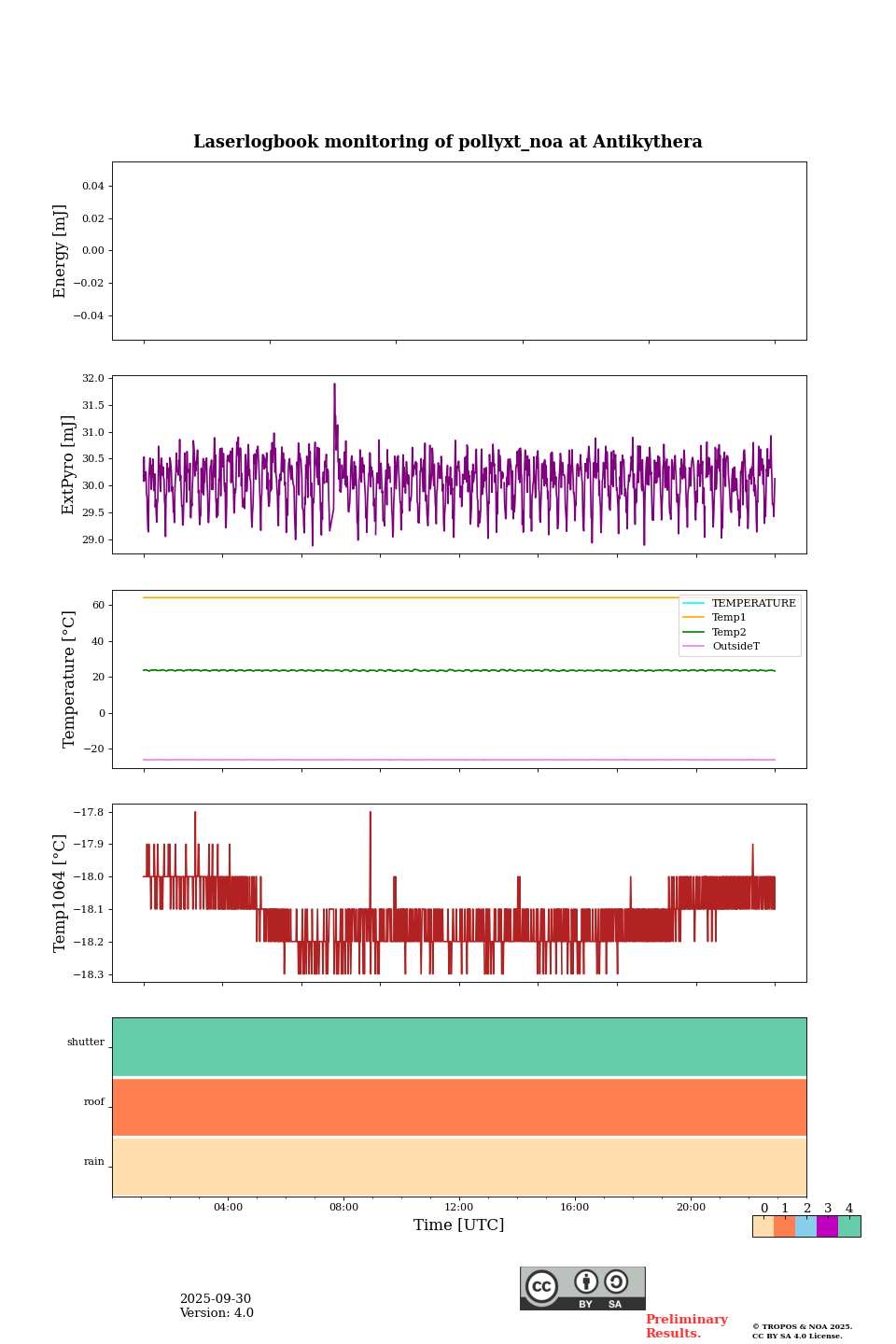Select the light blue swatch labeled 2
The height and width of the screenshot is (1344, 896).
pos(805,1226)
